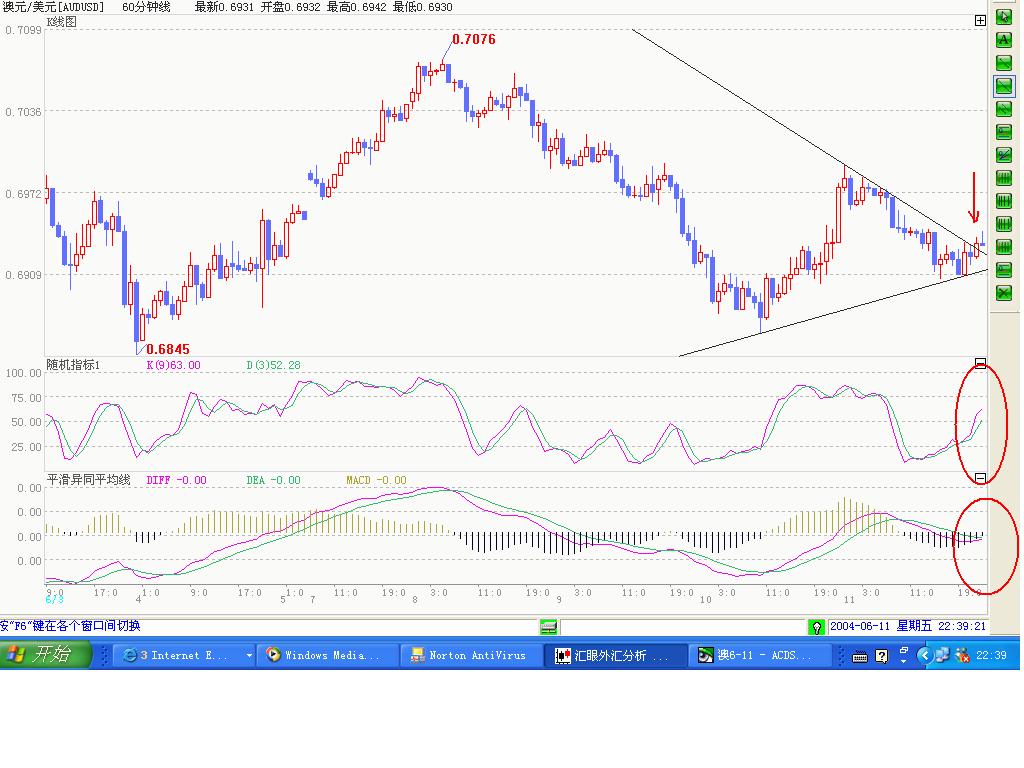Expand the K线图 panel with the plus box

pos(980,21)
